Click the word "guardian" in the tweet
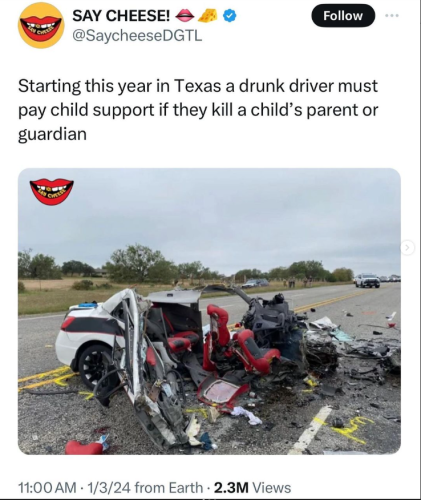 click(x=52, y=134)
